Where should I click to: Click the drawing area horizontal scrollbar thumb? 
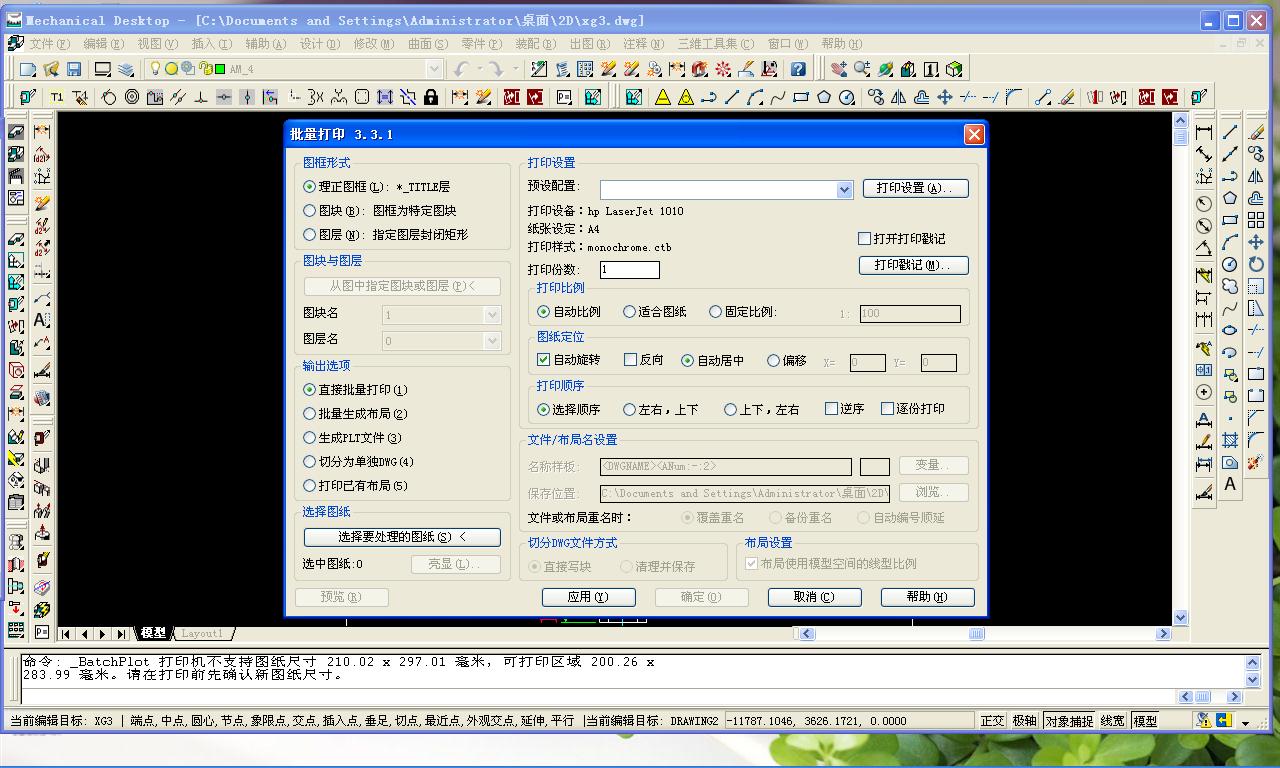977,634
